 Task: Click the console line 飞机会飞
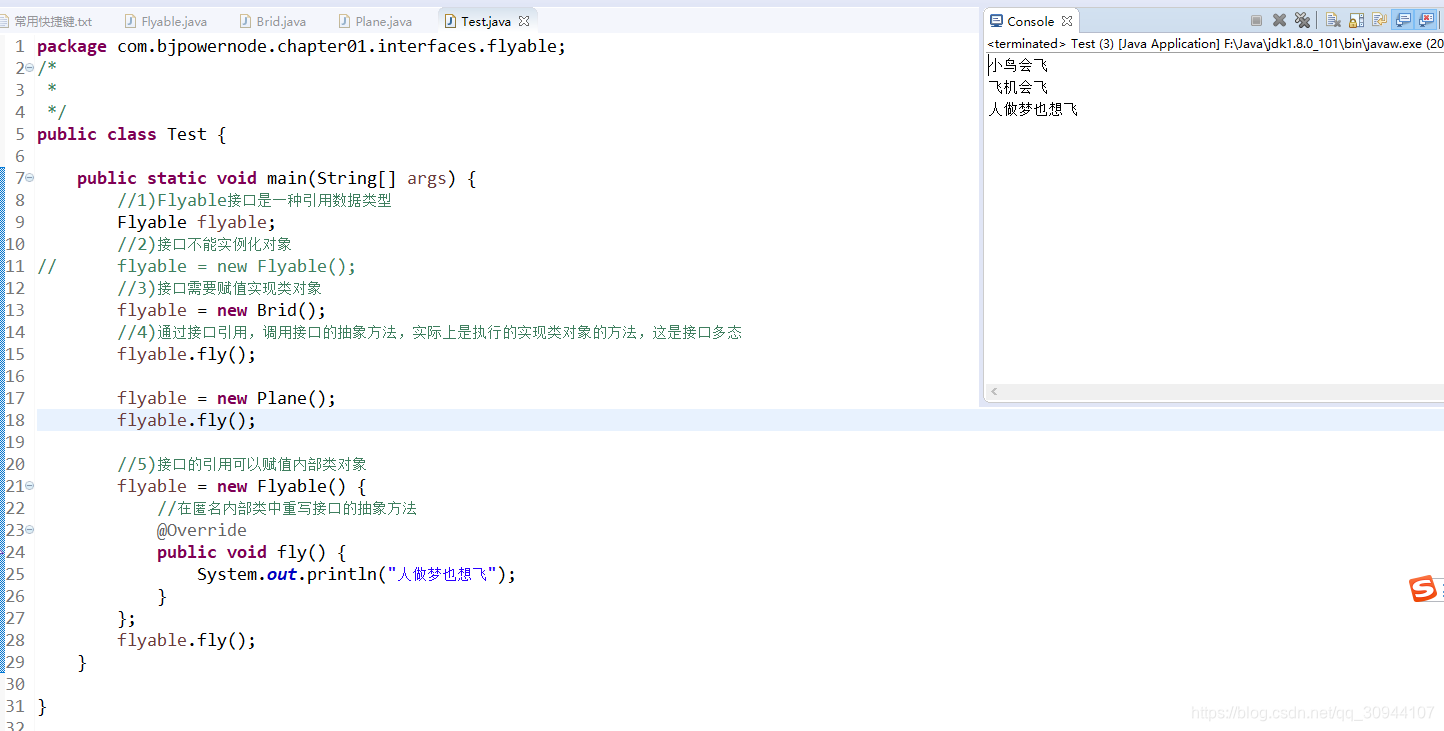[1018, 87]
